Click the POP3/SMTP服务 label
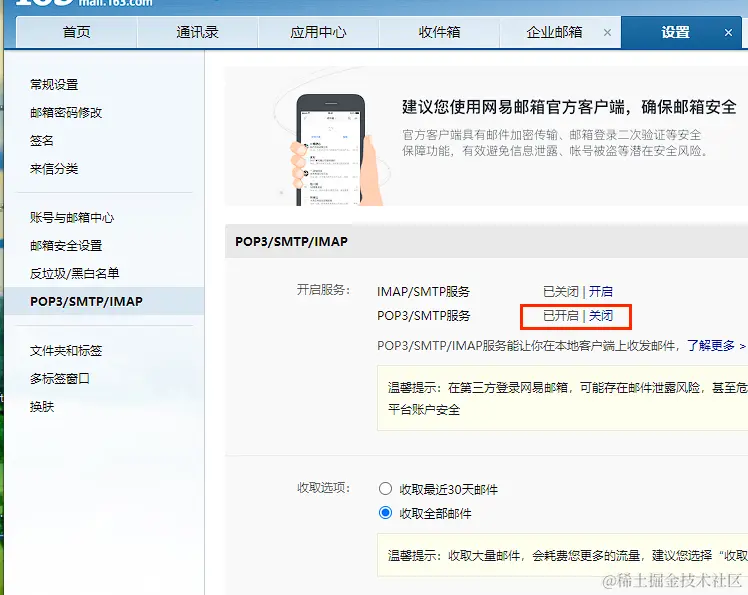The width and height of the screenshot is (748, 595). tap(424, 315)
